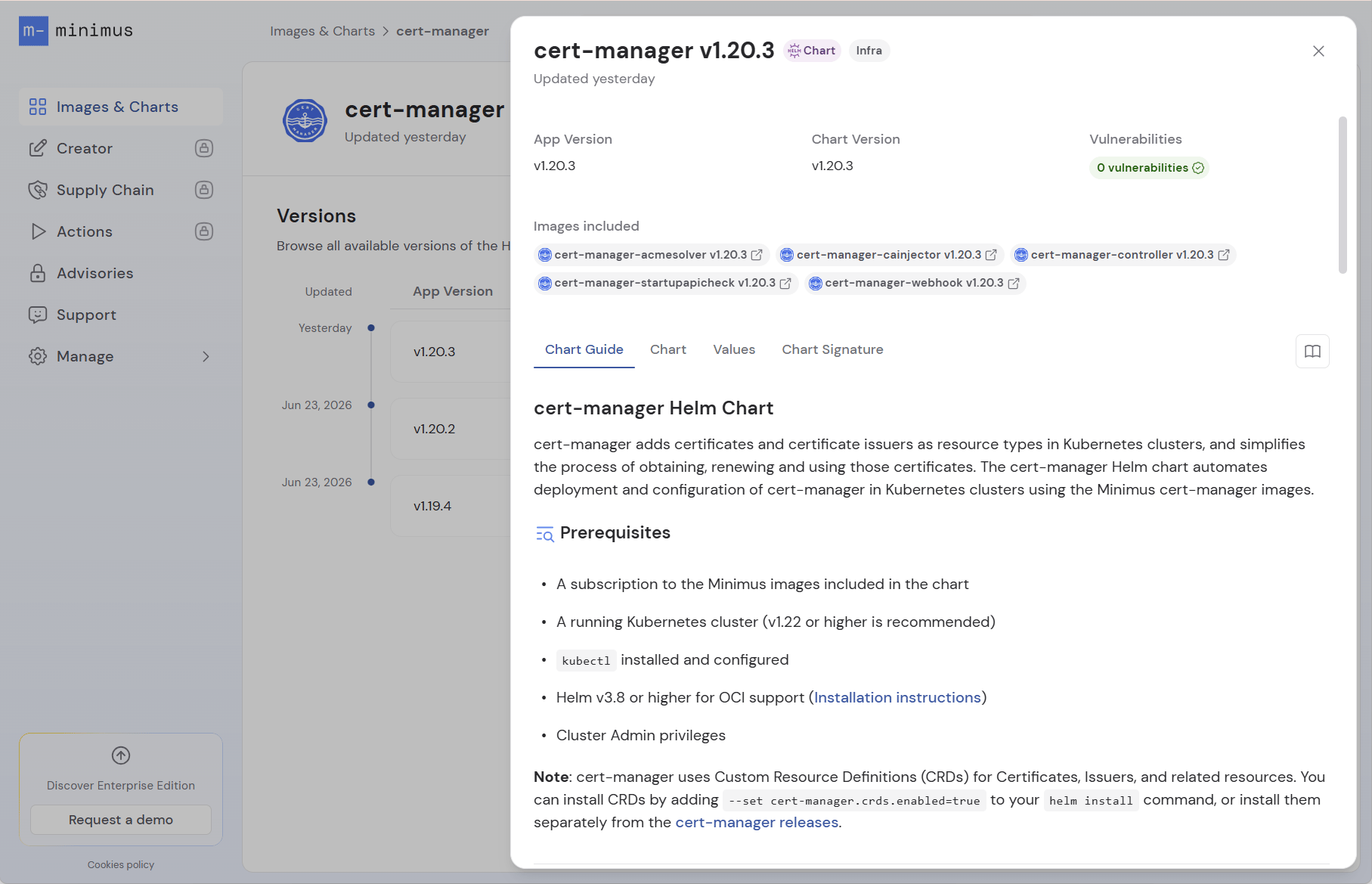
Task: Click the 'Discover Enterprise Edition' text
Action: [121, 786]
